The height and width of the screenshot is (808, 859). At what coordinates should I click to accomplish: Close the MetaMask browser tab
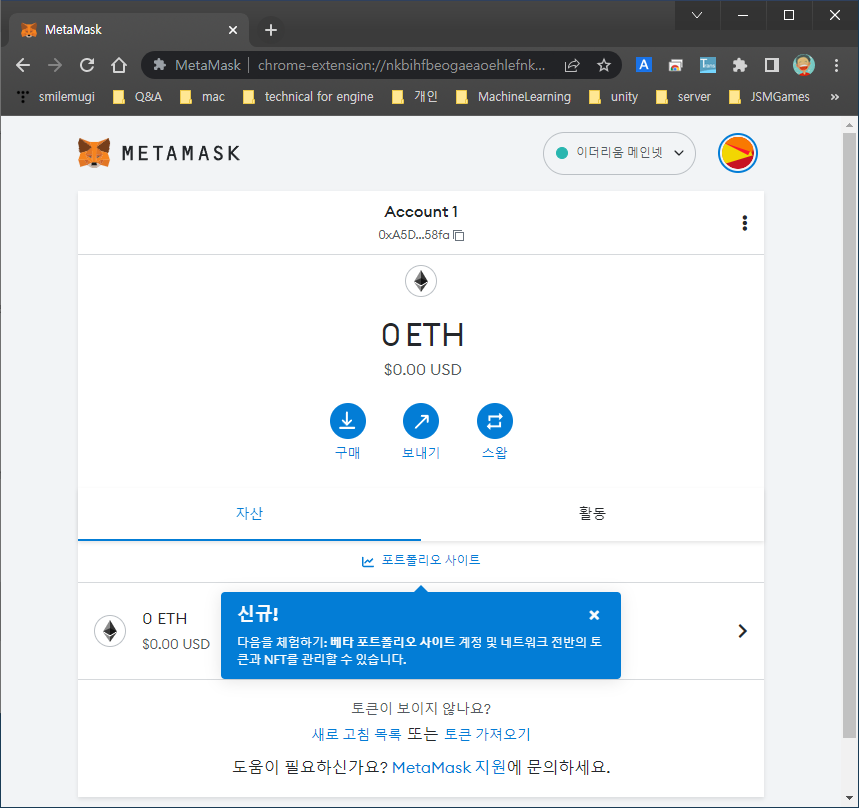[x=233, y=30]
